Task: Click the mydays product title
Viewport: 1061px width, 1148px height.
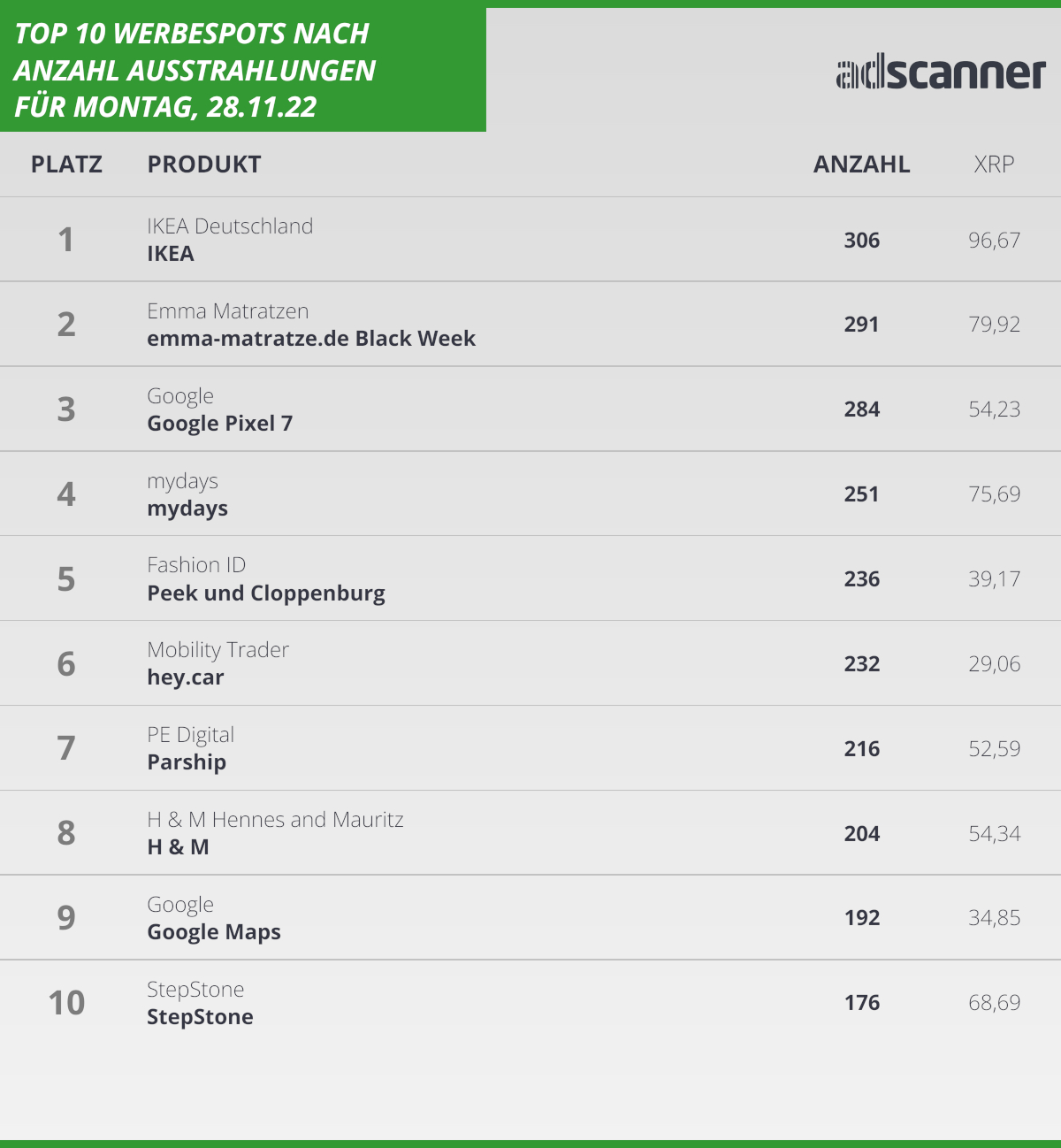Action: click(x=187, y=509)
